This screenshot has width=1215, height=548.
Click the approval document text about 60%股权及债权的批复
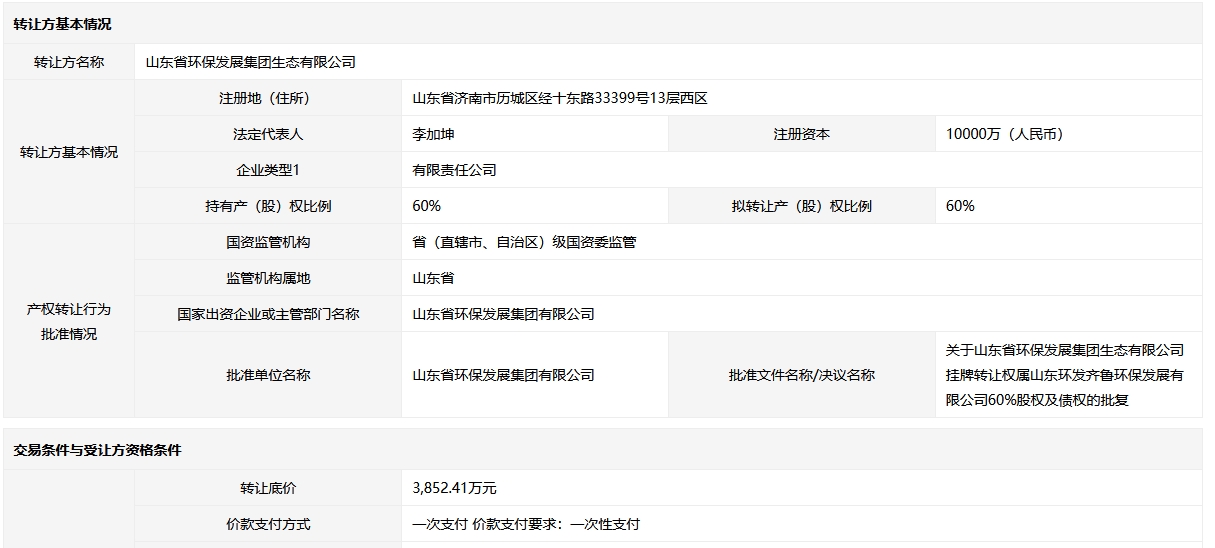click(1065, 375)
